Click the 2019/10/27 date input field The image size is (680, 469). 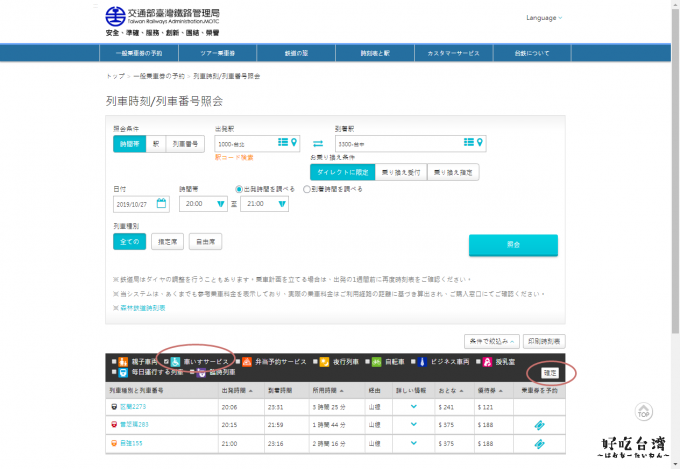pyautogui.click(x=135, y=203)
